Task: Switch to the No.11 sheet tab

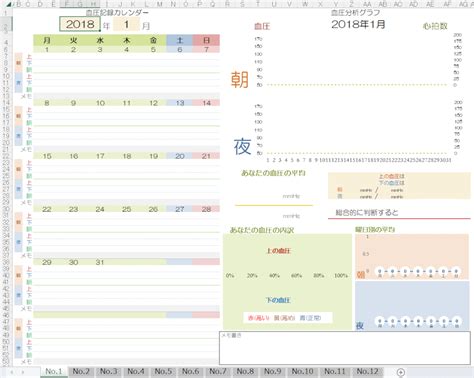Action: tap(335, 371)
